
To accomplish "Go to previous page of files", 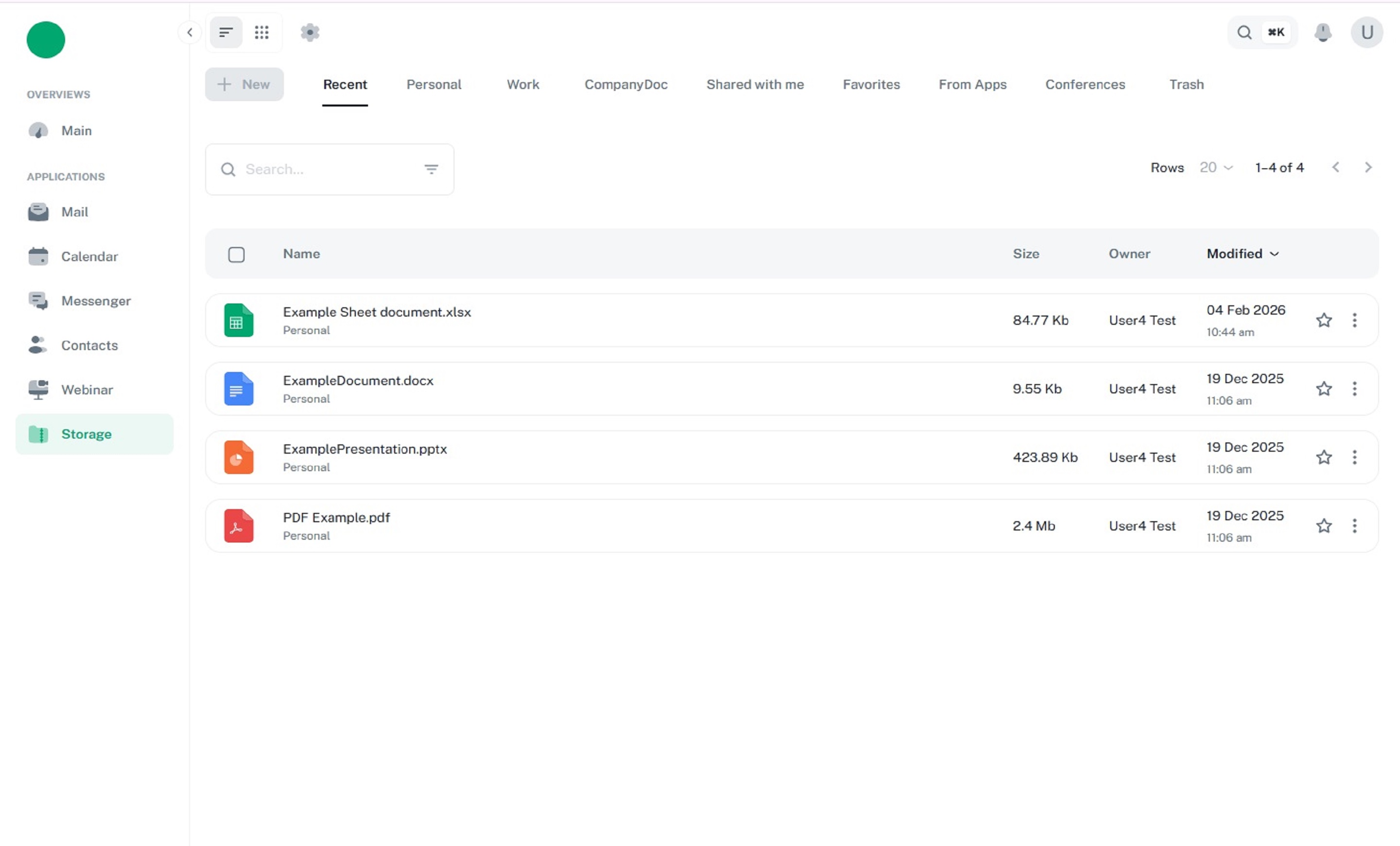I will tap(1336, 168).
